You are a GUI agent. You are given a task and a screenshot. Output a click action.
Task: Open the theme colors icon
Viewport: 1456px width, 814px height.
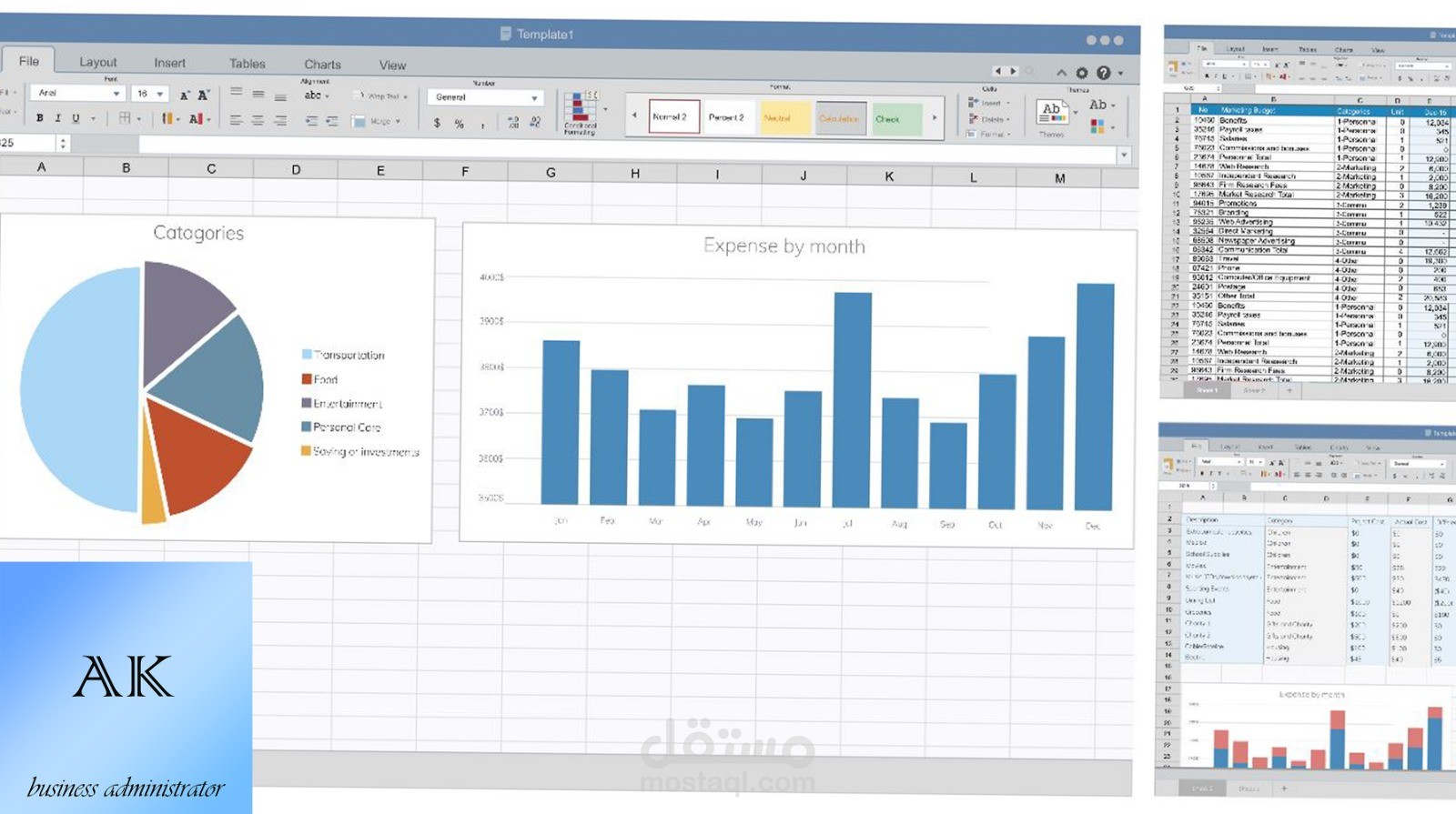coord(1097,126)
